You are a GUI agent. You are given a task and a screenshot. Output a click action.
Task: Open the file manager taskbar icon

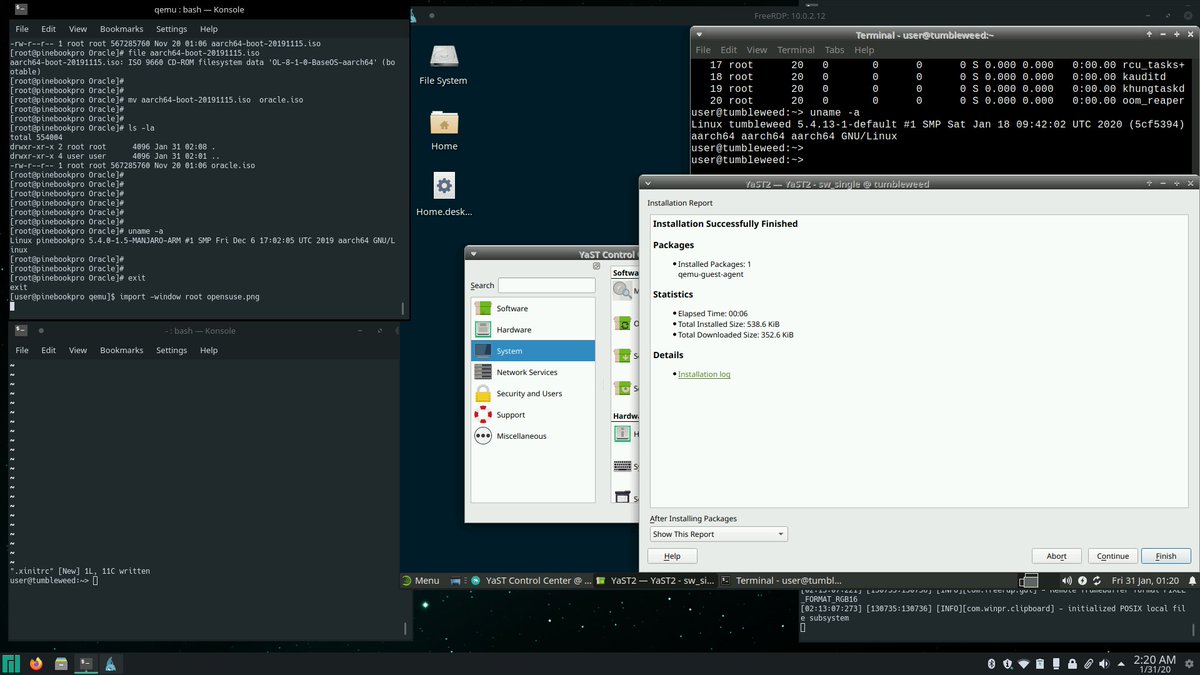pyautogui.click(x=62, y=663)
